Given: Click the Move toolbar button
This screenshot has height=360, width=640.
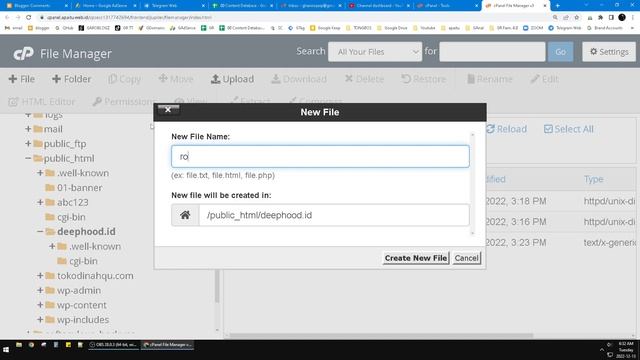Looking at the screenshot, I should click(x=176, y=79).
